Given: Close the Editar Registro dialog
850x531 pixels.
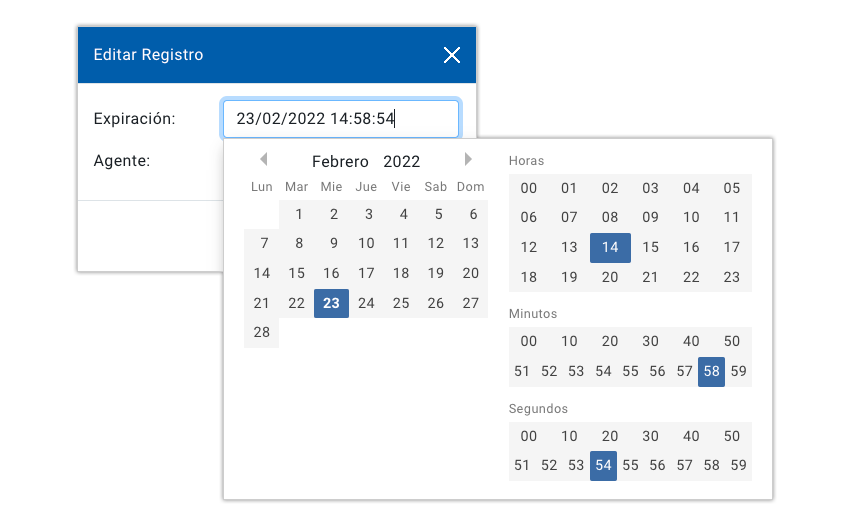Looking at the screenshot, I should (452, 55).
